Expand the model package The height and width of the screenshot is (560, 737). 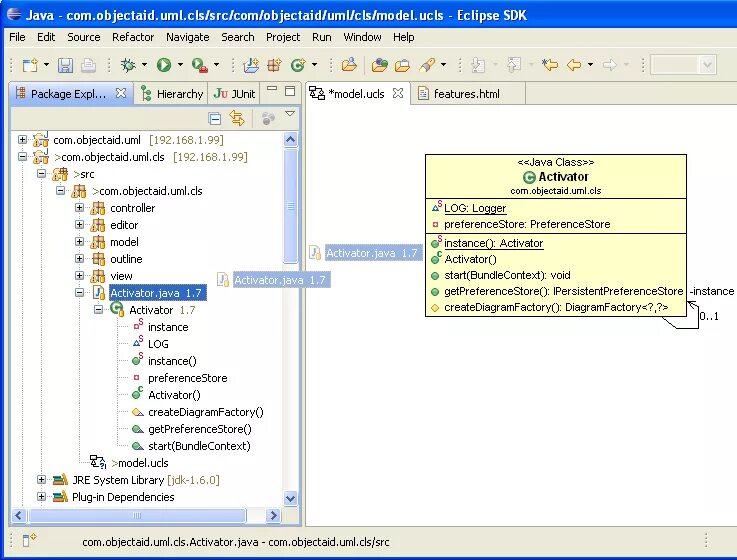79,241
